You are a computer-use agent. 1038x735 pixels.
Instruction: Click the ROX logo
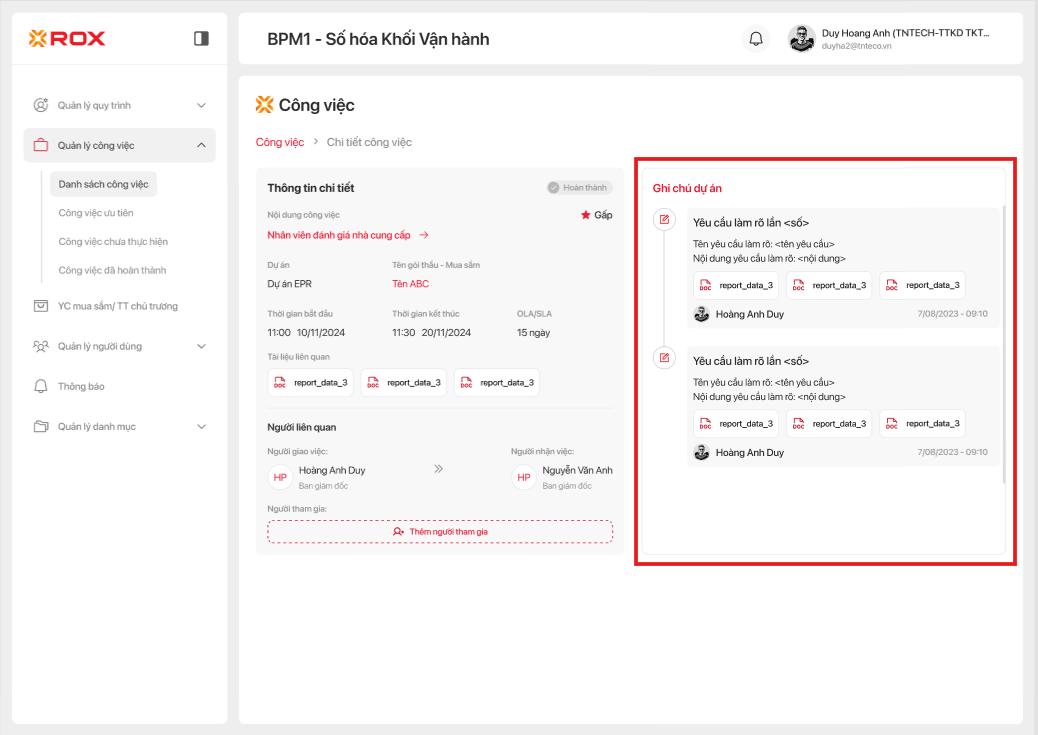(67, 38)
